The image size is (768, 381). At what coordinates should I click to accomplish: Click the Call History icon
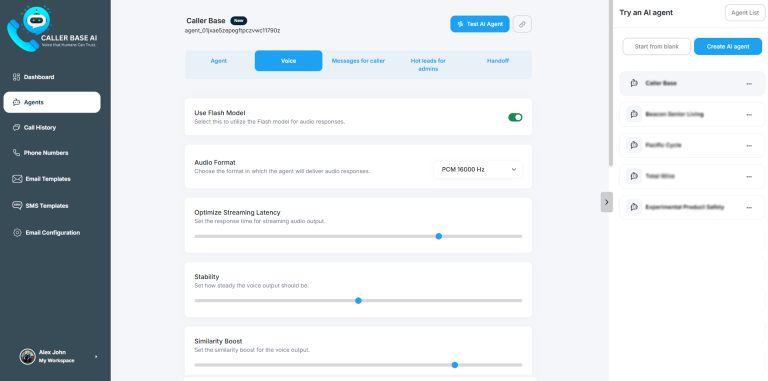pyautogui.click(x=16, y=127)
